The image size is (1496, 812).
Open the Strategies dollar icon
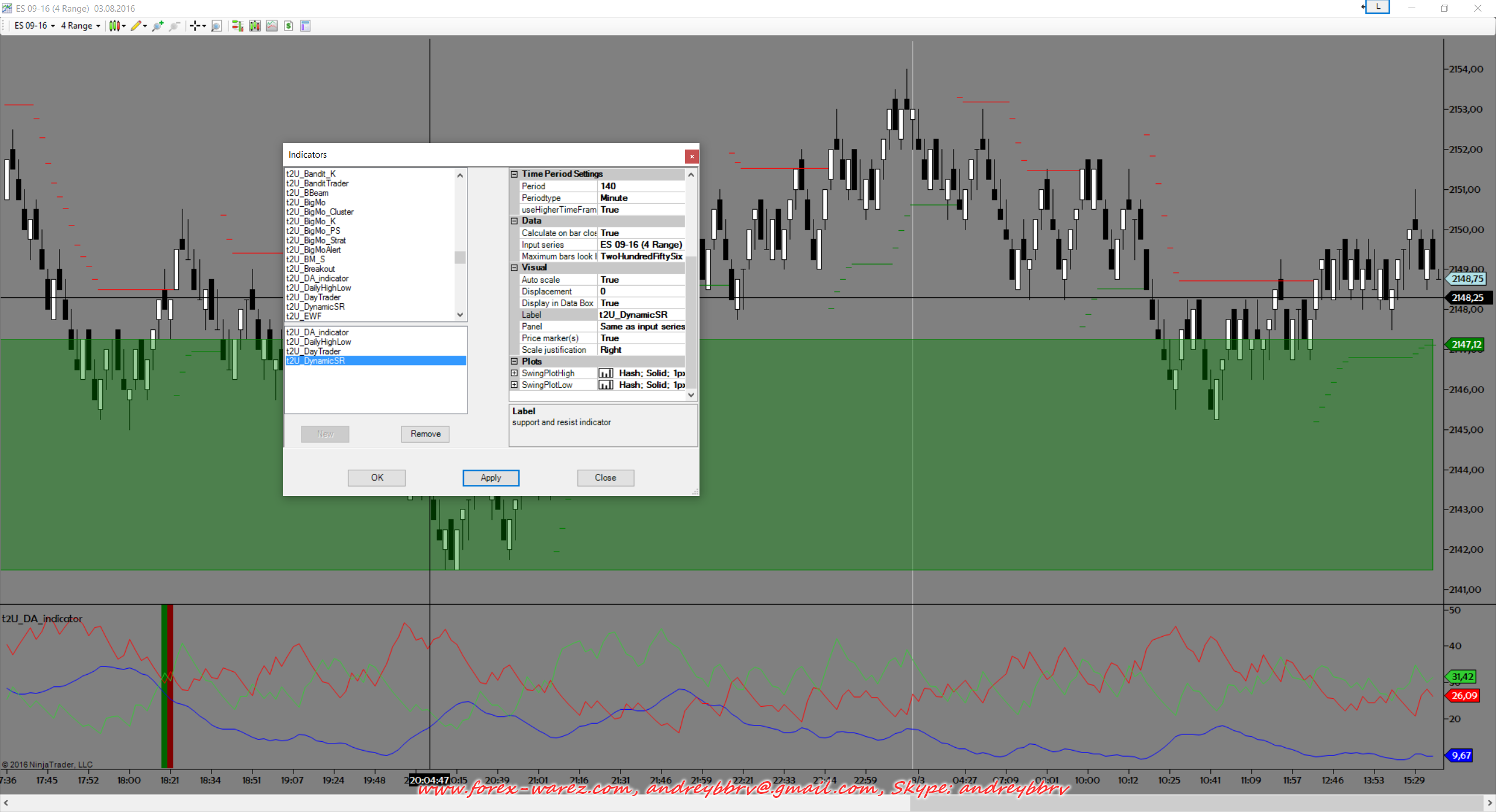pyautogui.click(x=289, y=26)
